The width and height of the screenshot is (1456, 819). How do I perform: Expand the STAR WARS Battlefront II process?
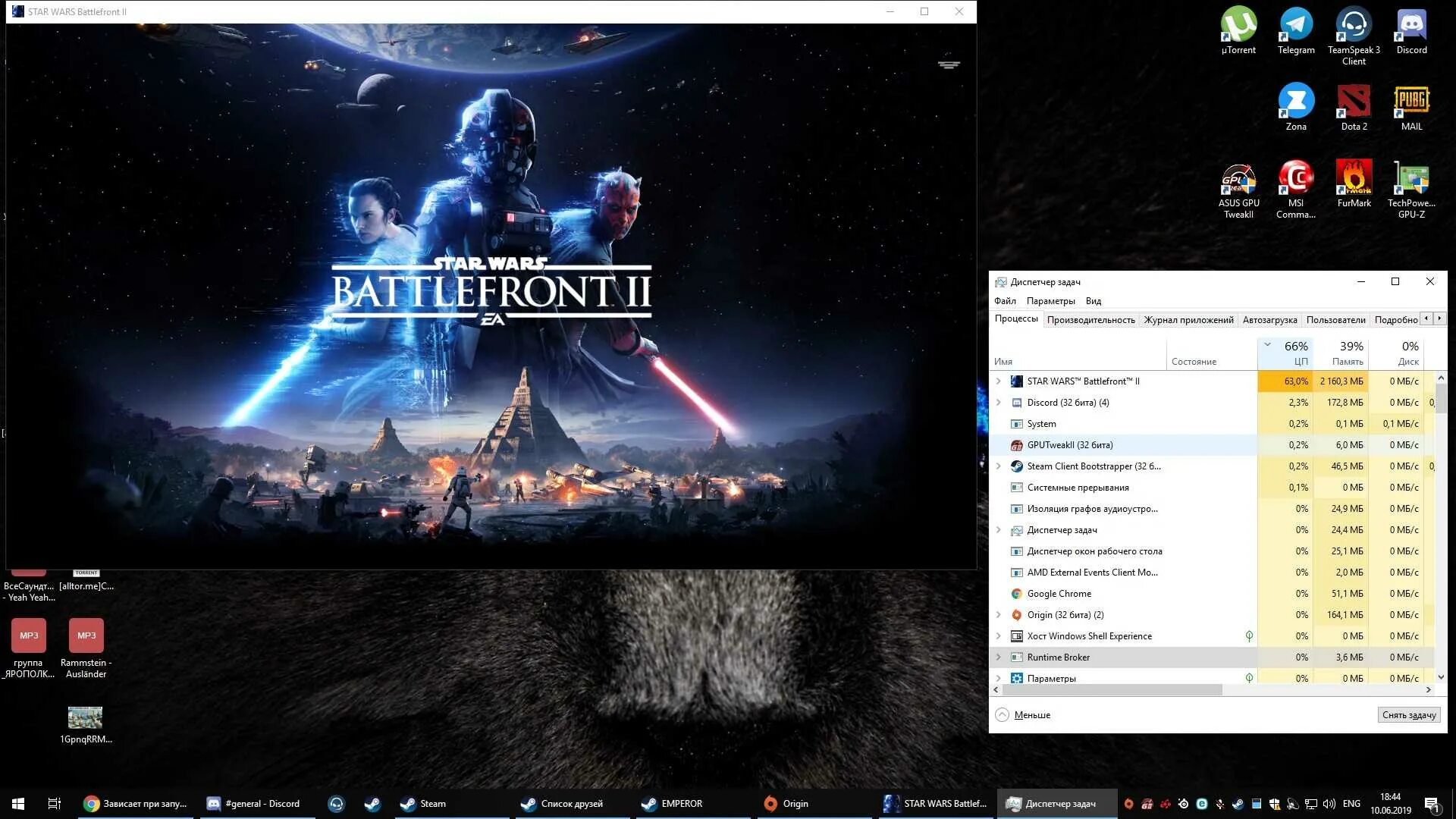[999, 381]
